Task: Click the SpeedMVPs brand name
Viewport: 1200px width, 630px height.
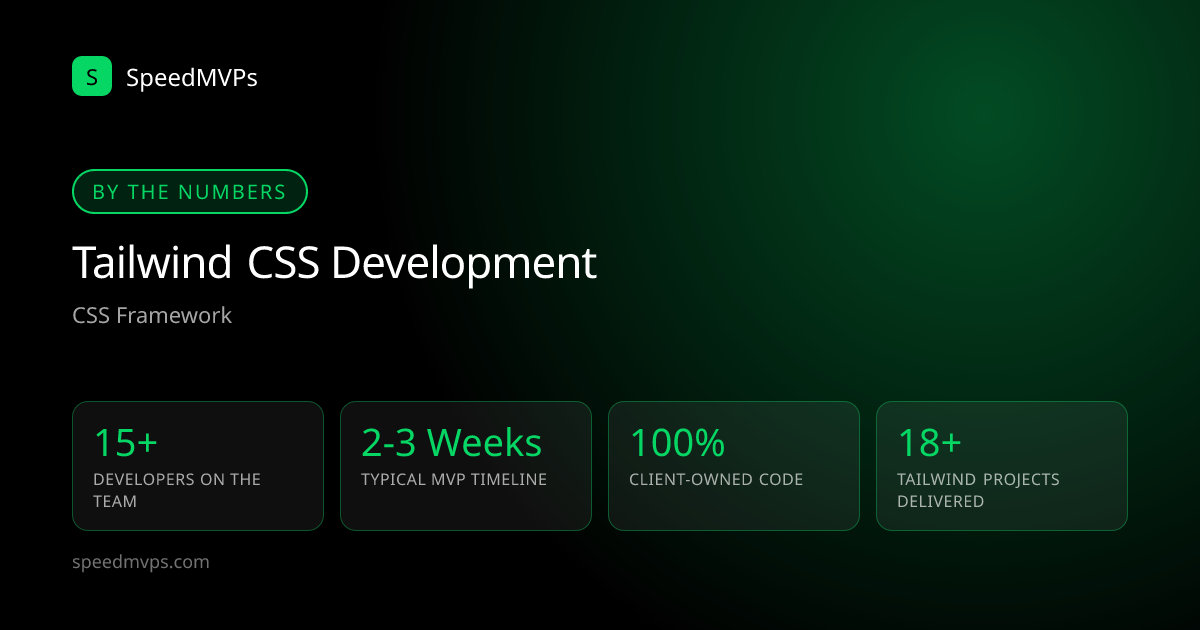Action: pos(192,77)
